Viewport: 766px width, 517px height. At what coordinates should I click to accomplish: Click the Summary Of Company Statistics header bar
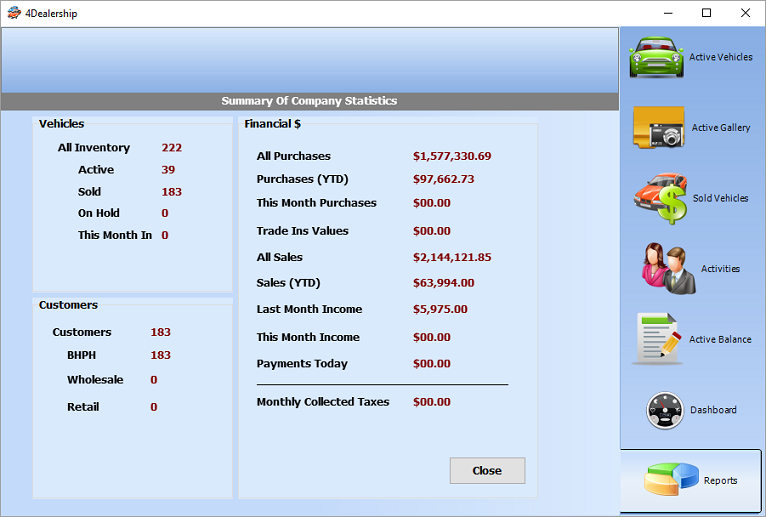(x=309, y=101)
